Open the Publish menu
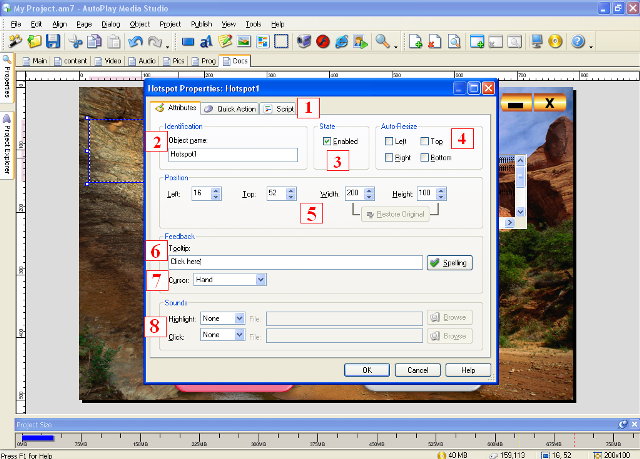 click(201, 22)
